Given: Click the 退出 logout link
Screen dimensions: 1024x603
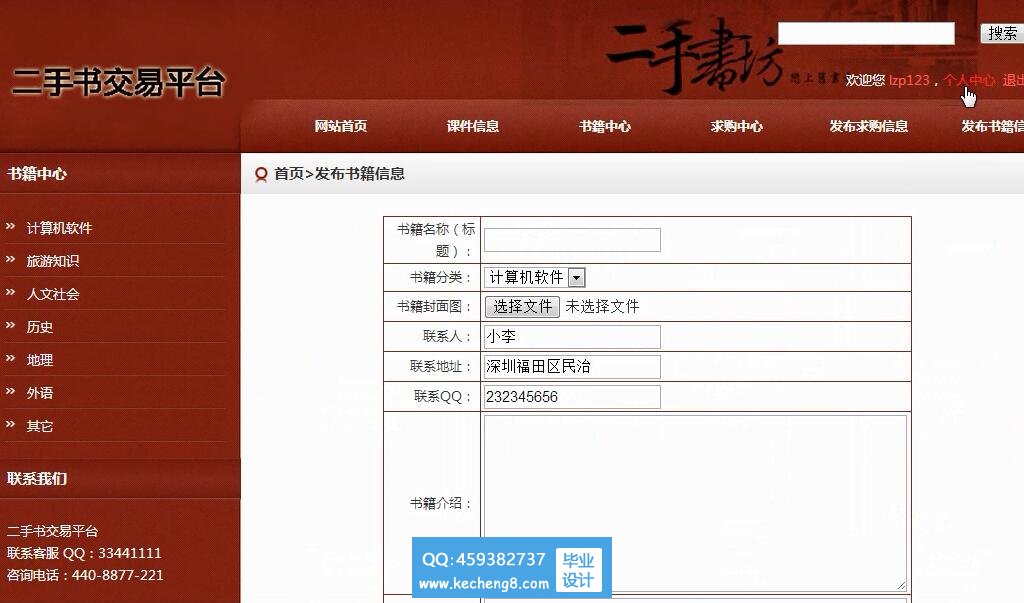Looking at the screenshot, I should coord(1013,80).
